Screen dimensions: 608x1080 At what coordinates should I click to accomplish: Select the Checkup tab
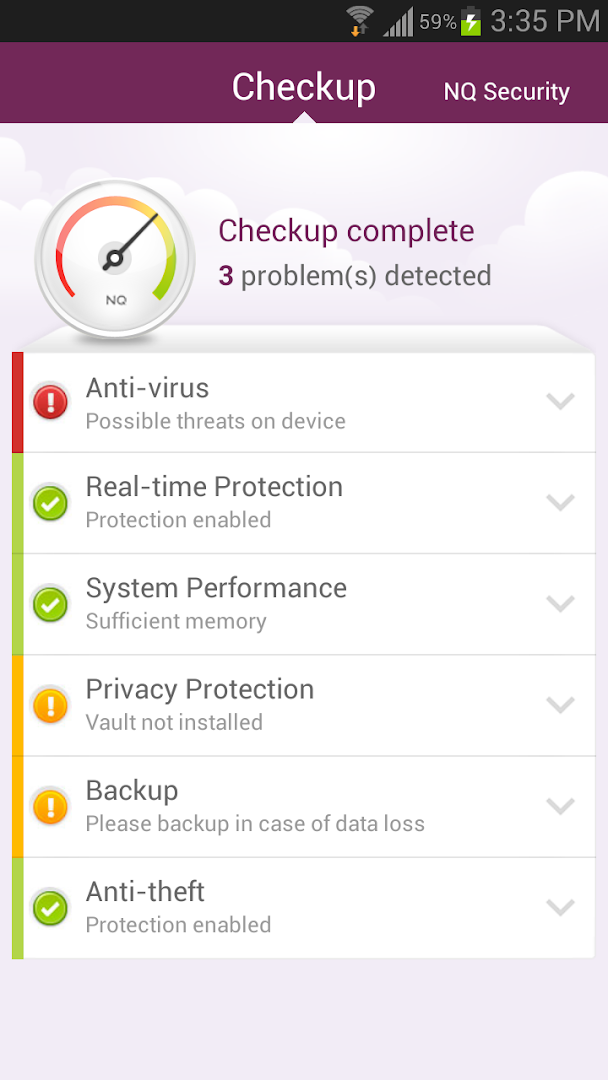tap(304, 88)
